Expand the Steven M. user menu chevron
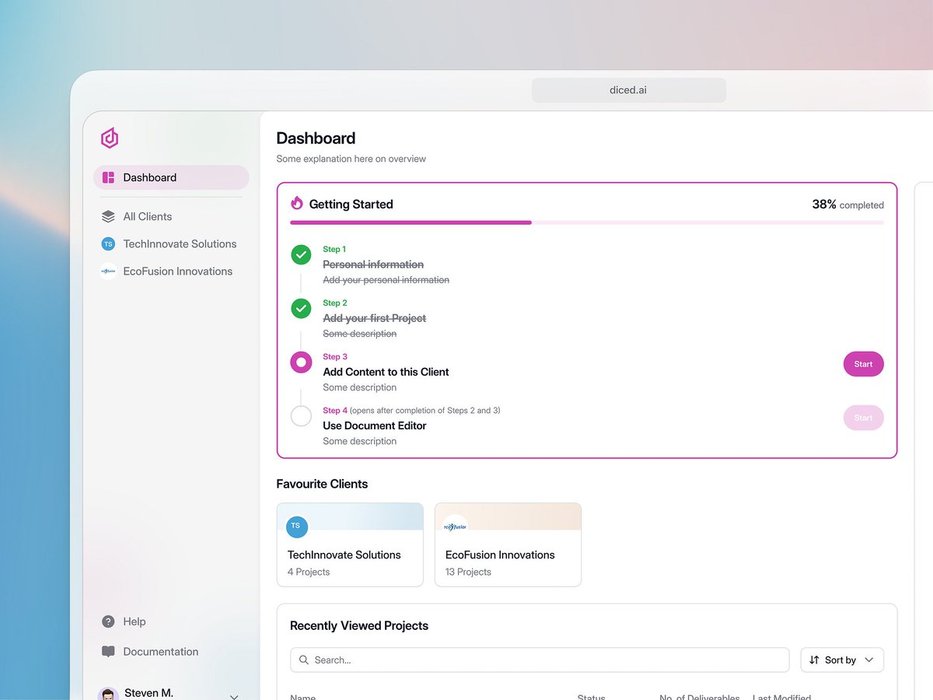933x700 pixels. pyautogui.click(x=234, y=696)
